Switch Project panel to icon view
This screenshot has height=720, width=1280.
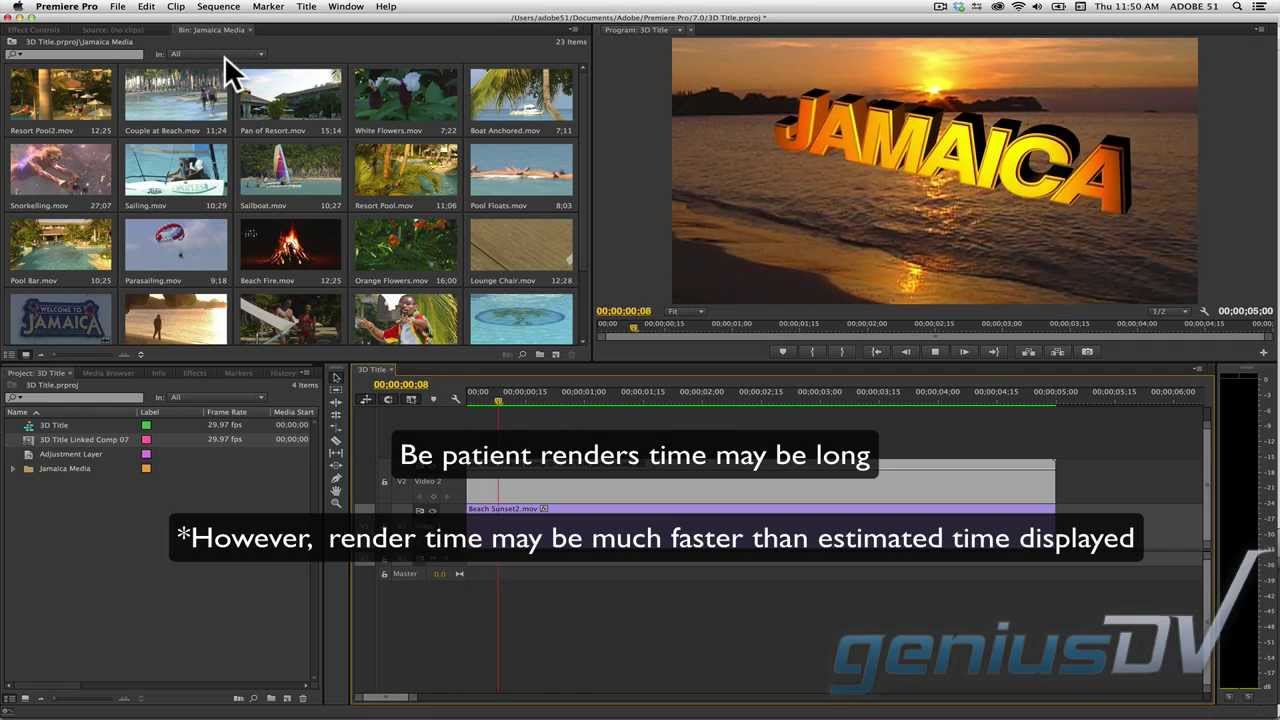pos(25,698)
